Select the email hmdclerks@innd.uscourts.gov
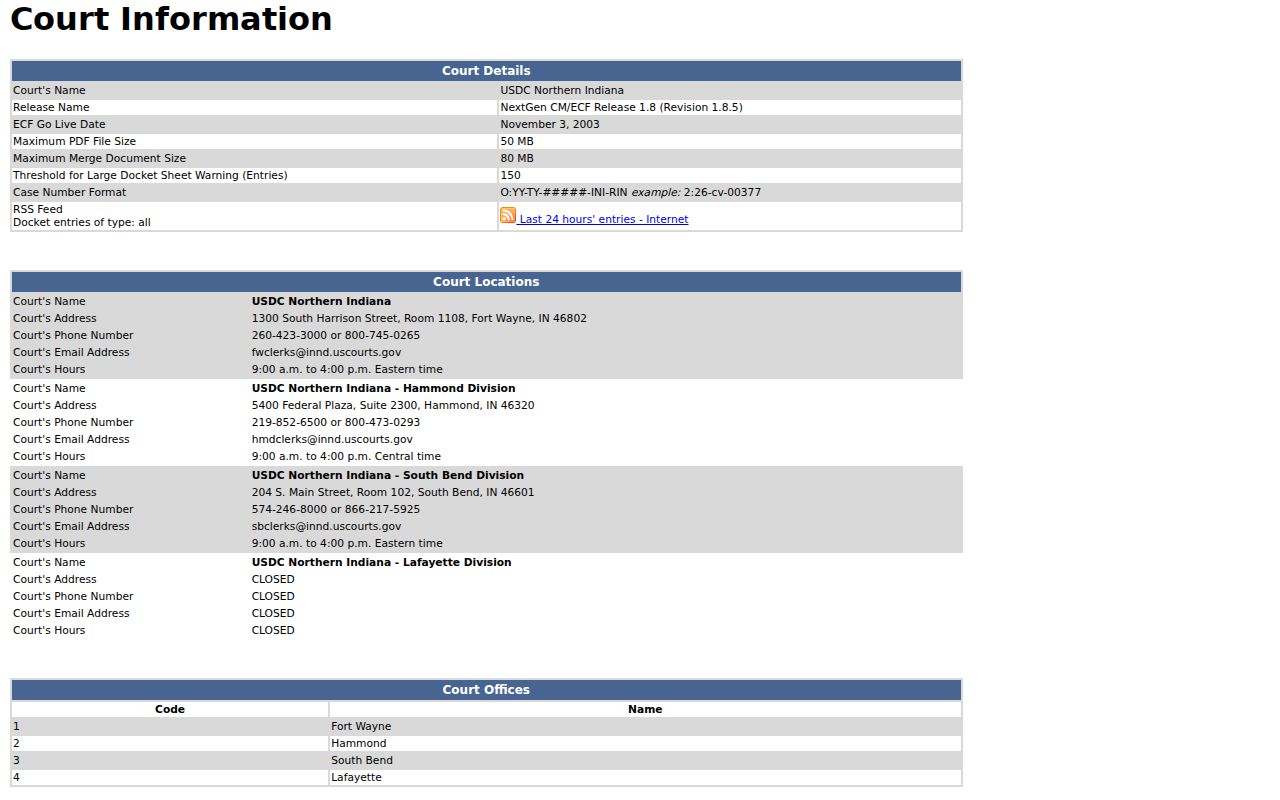The height and width of the screenshot is (800, 1280). point(332,439)
